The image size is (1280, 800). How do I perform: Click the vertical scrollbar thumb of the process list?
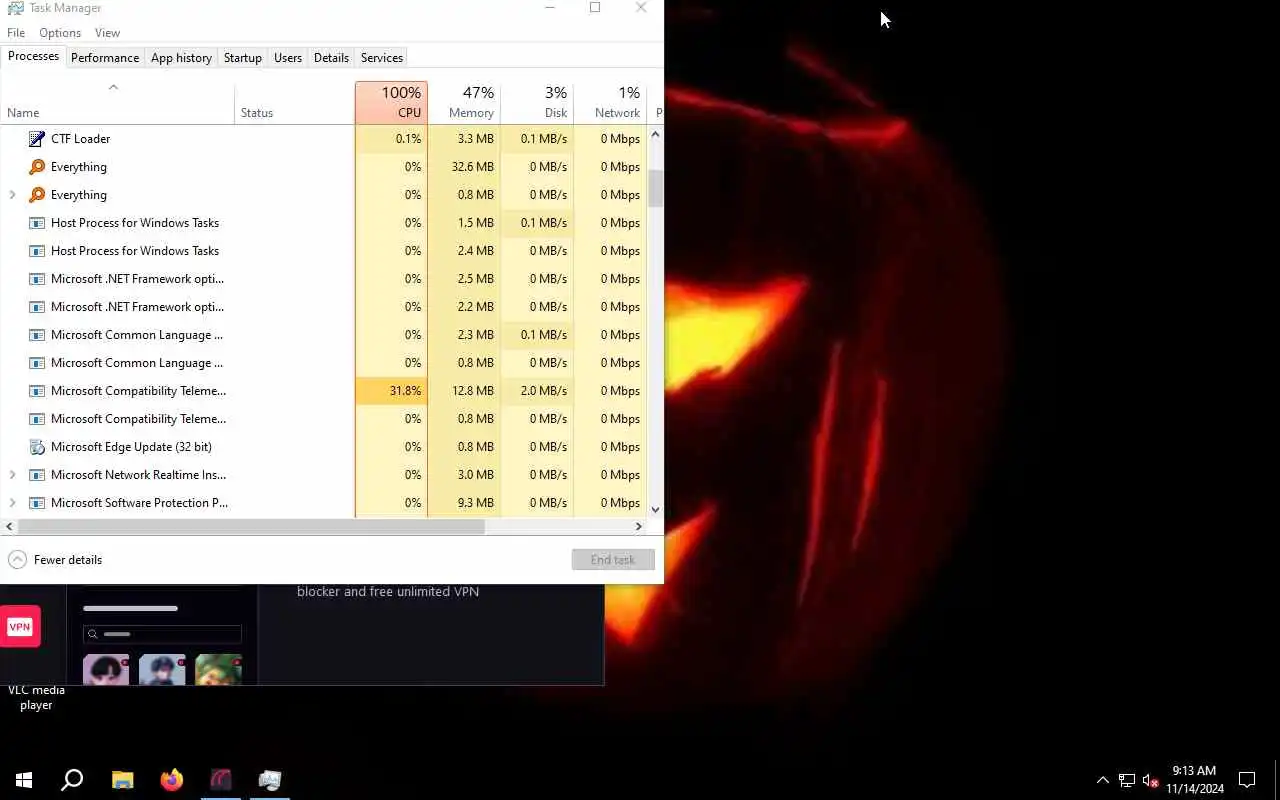pos(656,188)
